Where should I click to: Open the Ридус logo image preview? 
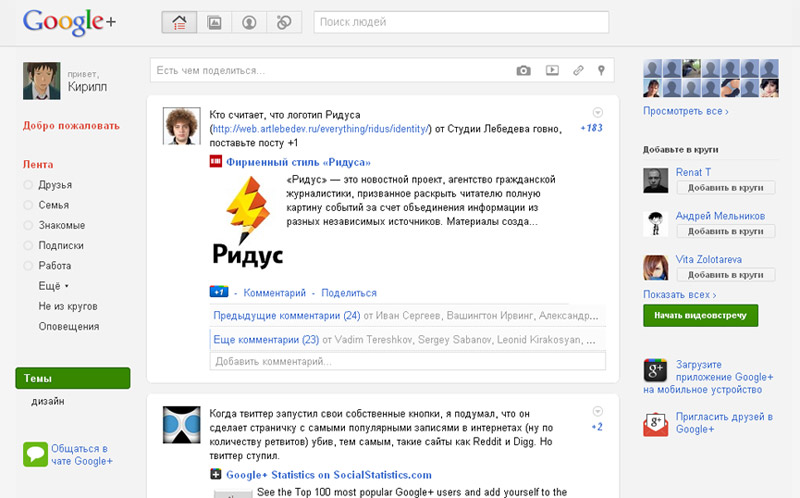click(x=248, y=221)
